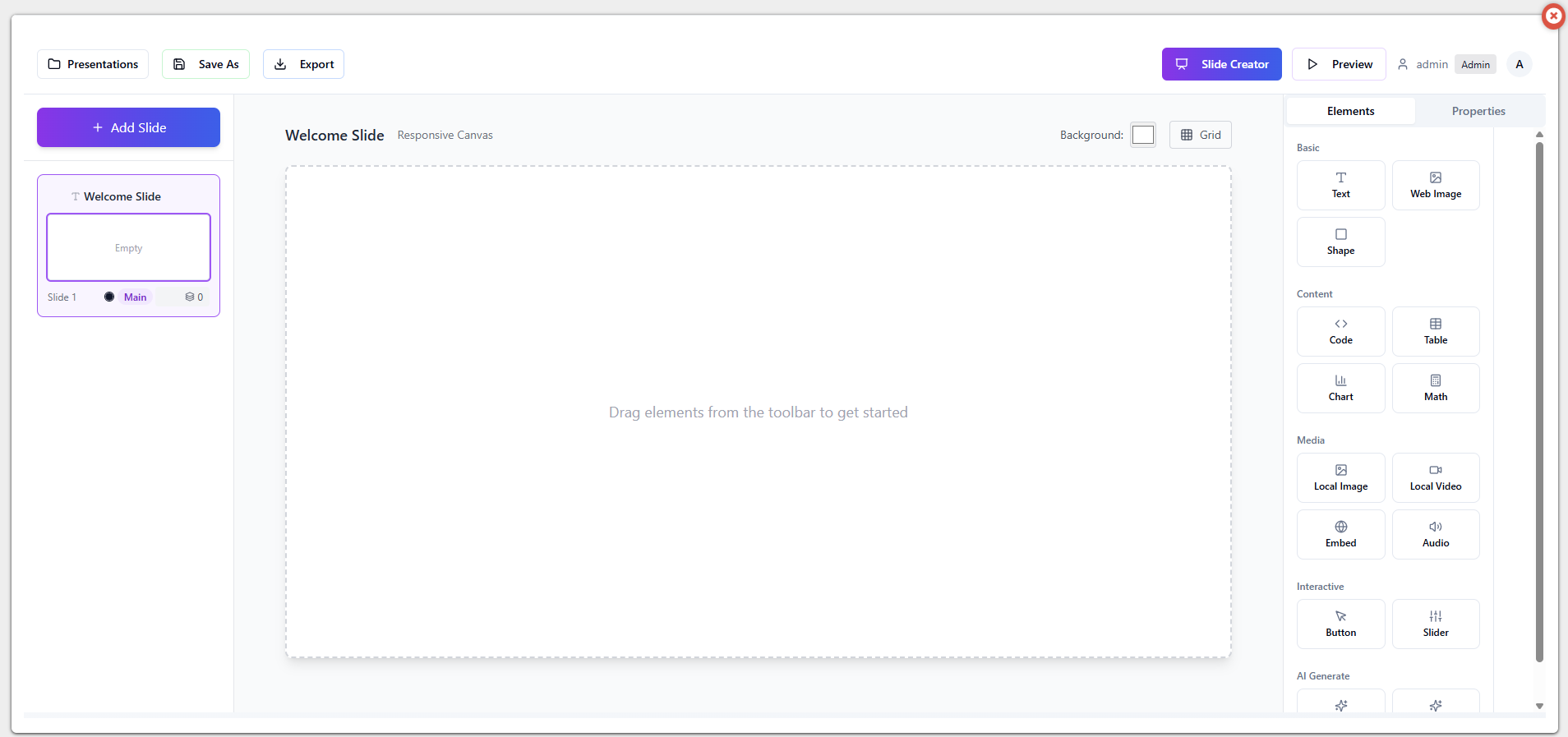Open the Export options
This screenshot has width=1568, height=737.
coord(303,64)
